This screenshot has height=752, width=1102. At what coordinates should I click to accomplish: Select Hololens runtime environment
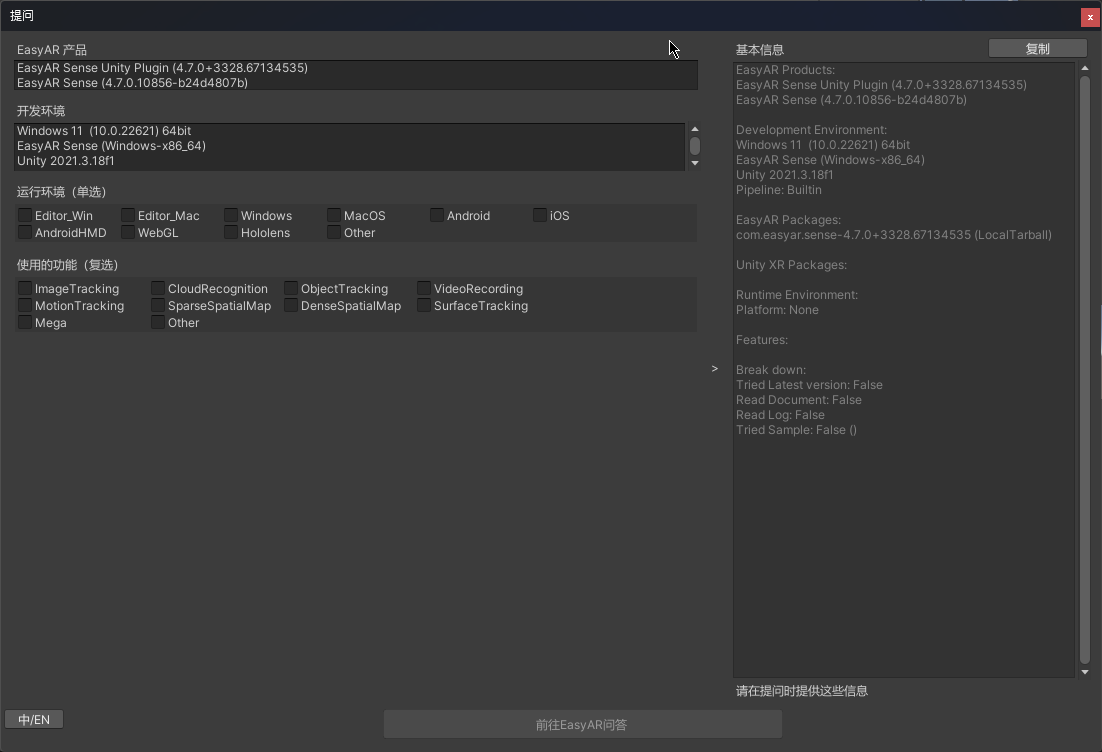(x=231, y=232)
